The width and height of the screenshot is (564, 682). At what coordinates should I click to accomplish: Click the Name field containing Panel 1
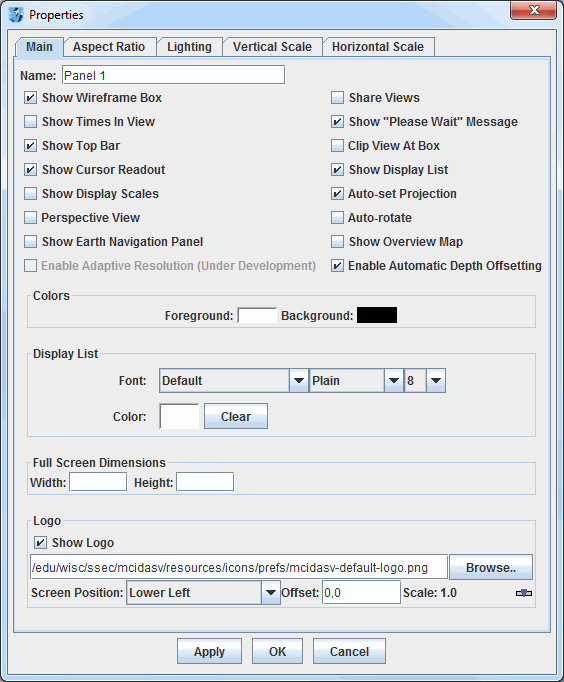coord(174,75)
